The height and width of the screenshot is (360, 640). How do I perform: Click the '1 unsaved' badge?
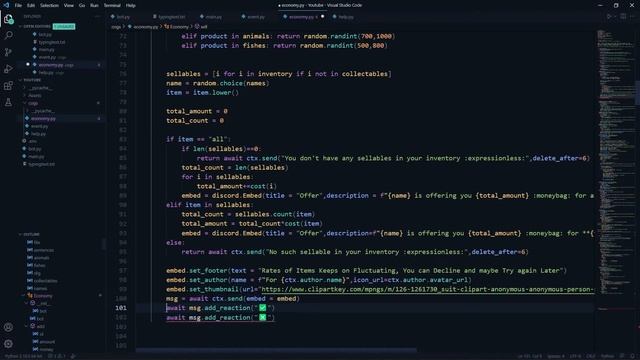point(64,27)
